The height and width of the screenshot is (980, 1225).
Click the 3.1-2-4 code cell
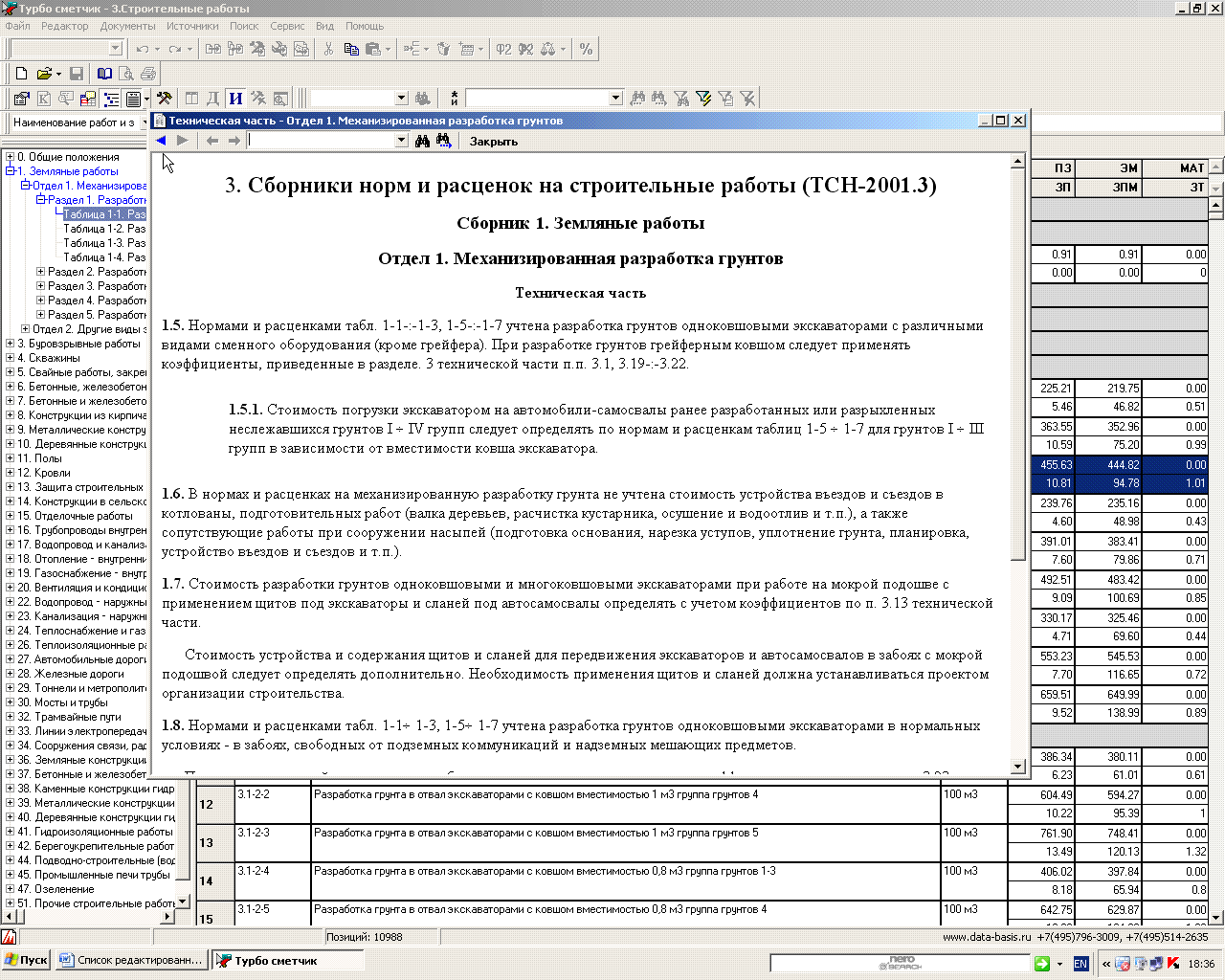(273, 881)
